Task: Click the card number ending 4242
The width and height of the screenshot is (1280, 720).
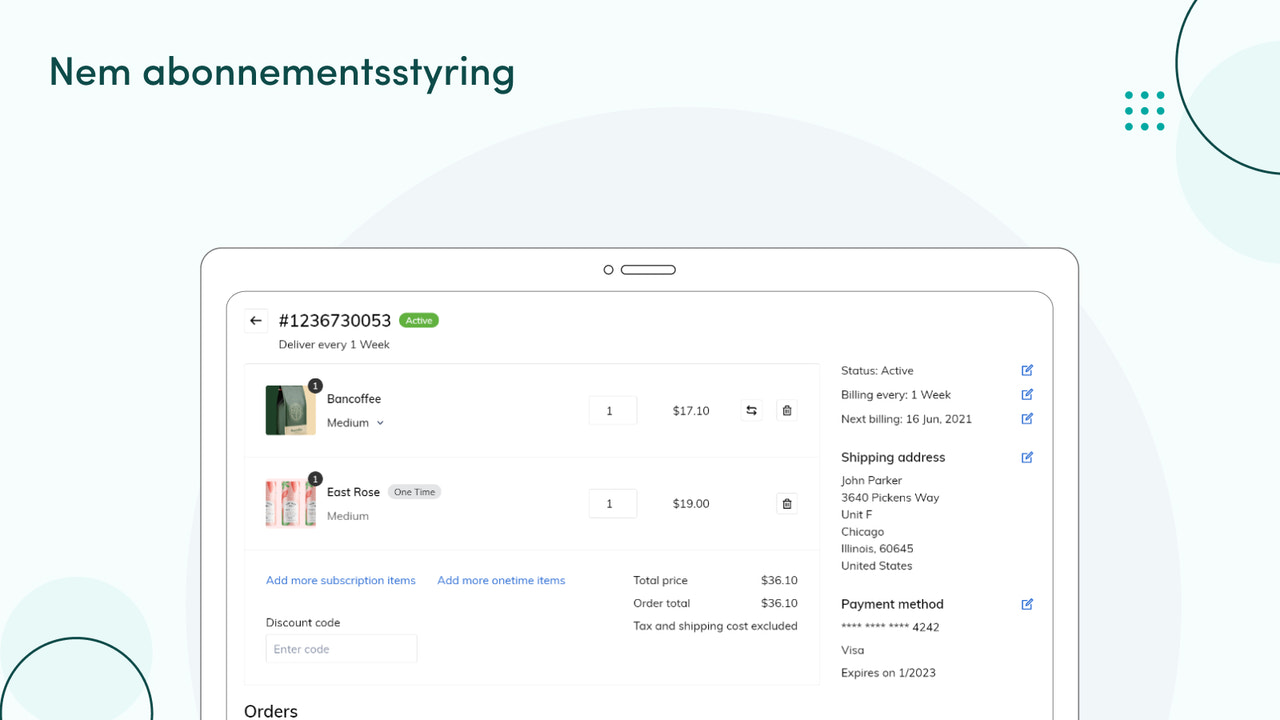Action: point(890,627)
